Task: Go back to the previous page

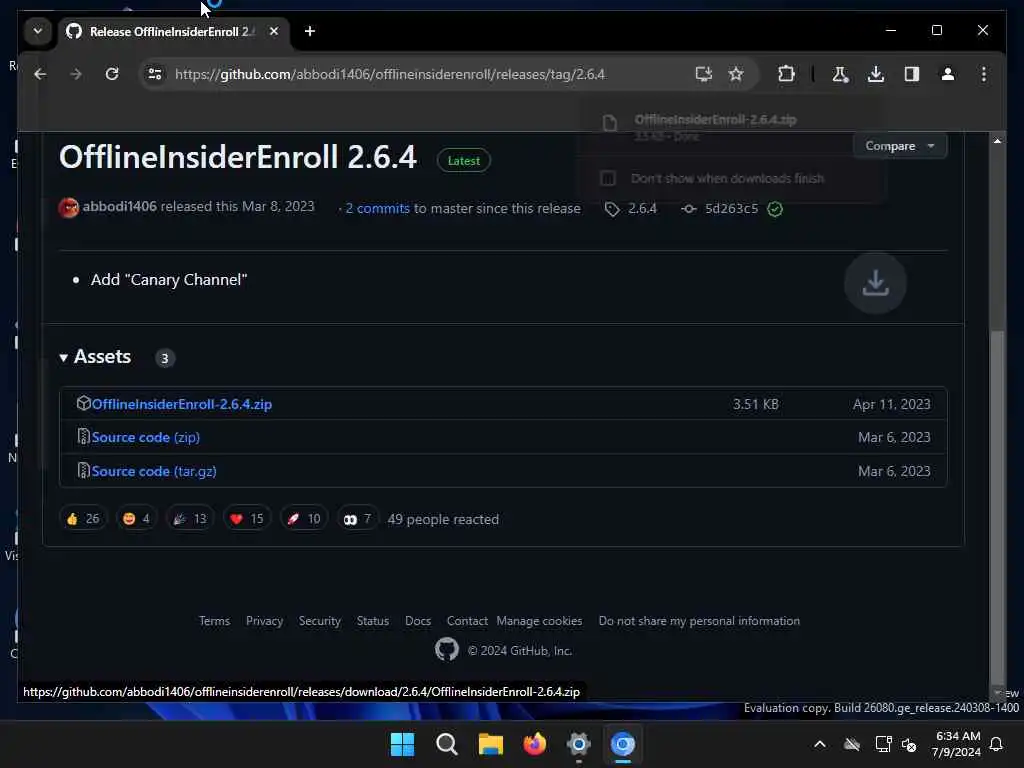Action: click(40, 74)
